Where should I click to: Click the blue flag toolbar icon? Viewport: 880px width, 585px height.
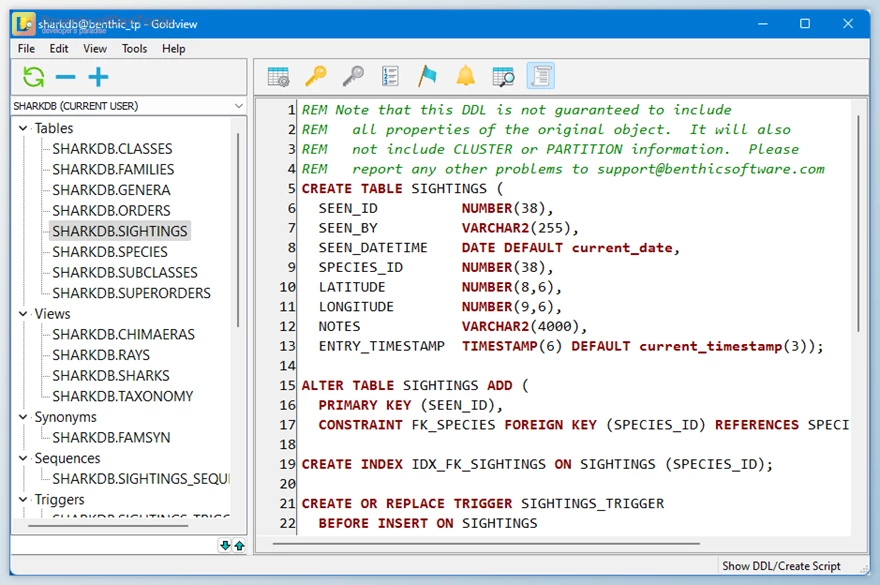click(427, 76)
